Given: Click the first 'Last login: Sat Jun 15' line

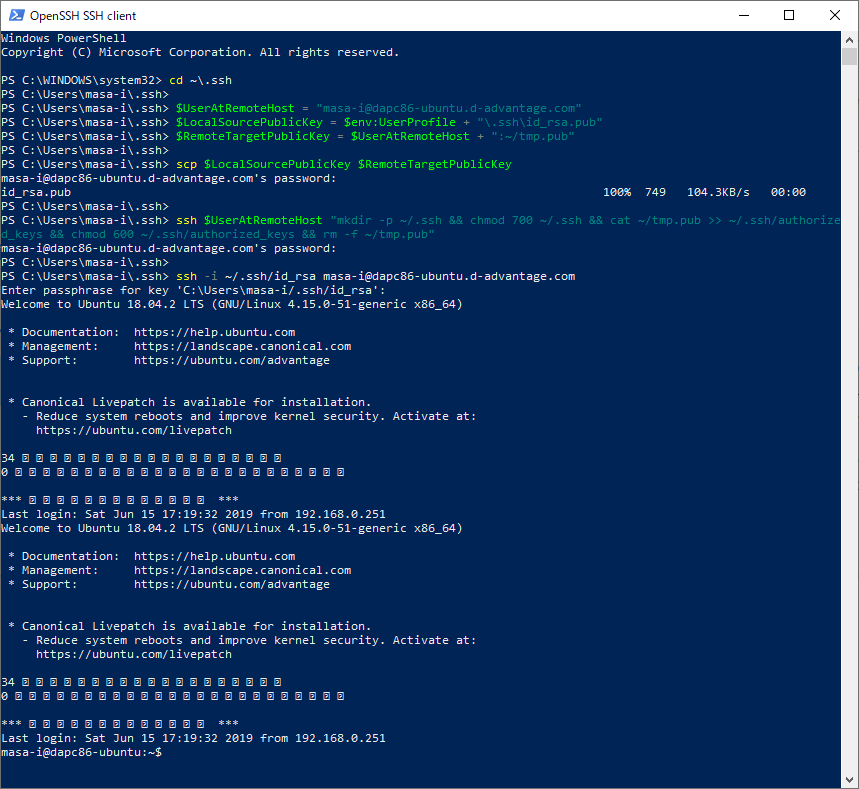Looking at the screenshot, I should [193, 514].
